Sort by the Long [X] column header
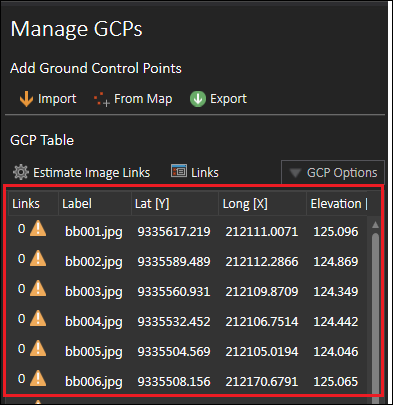 [263, 203]
